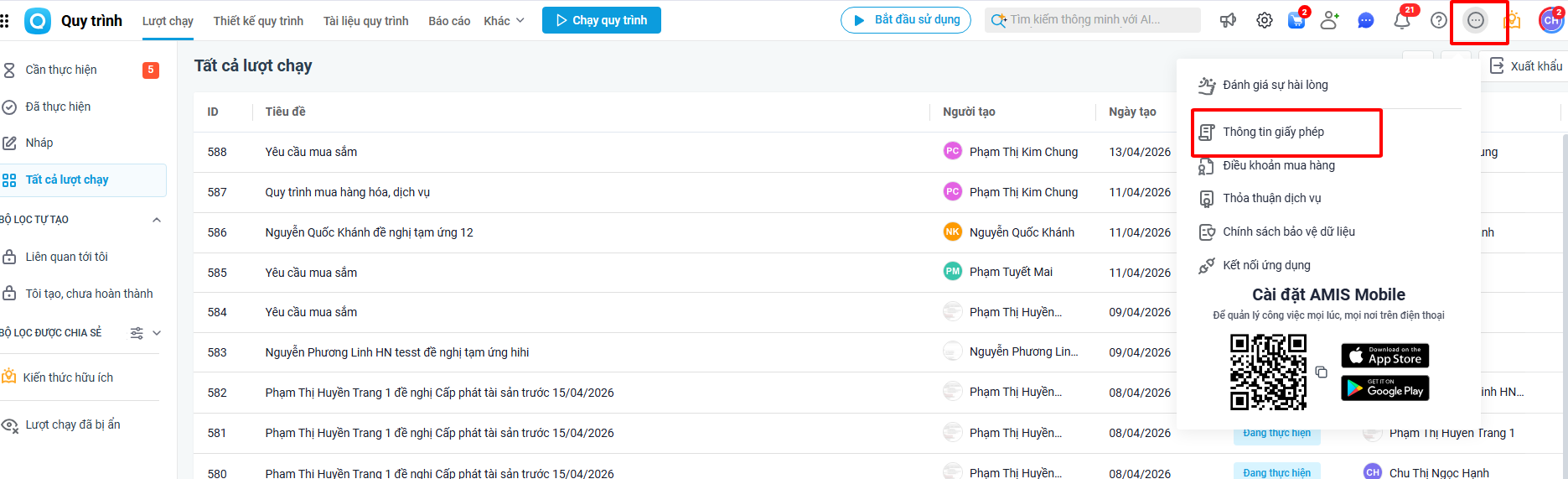Viewport: 1568px width, 479px height.
Task: Open filter settings beside Bộ lọc được chia sẻ
Action: [x=137, y=333]
